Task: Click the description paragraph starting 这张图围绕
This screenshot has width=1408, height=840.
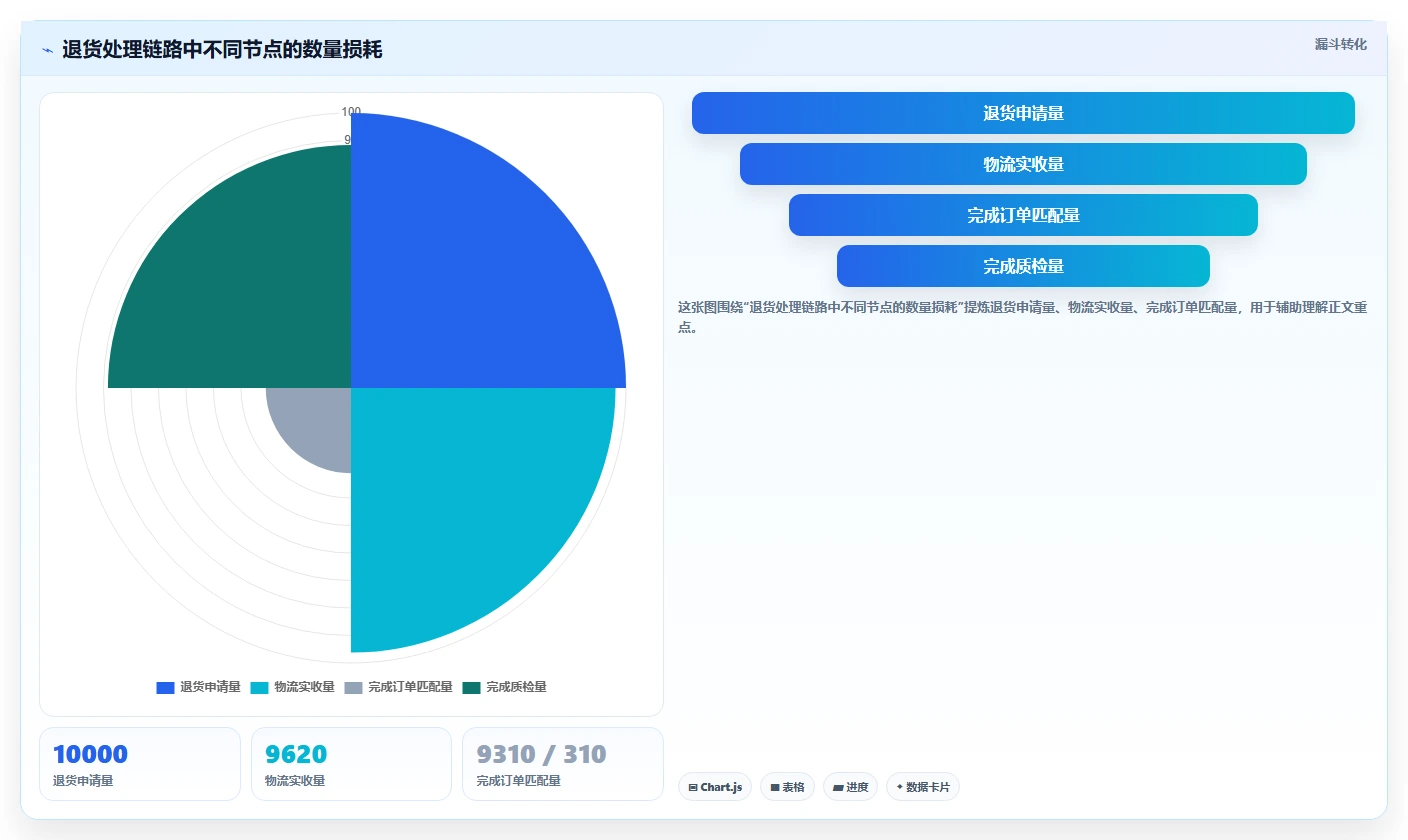Action: (x=1022, y=317)
